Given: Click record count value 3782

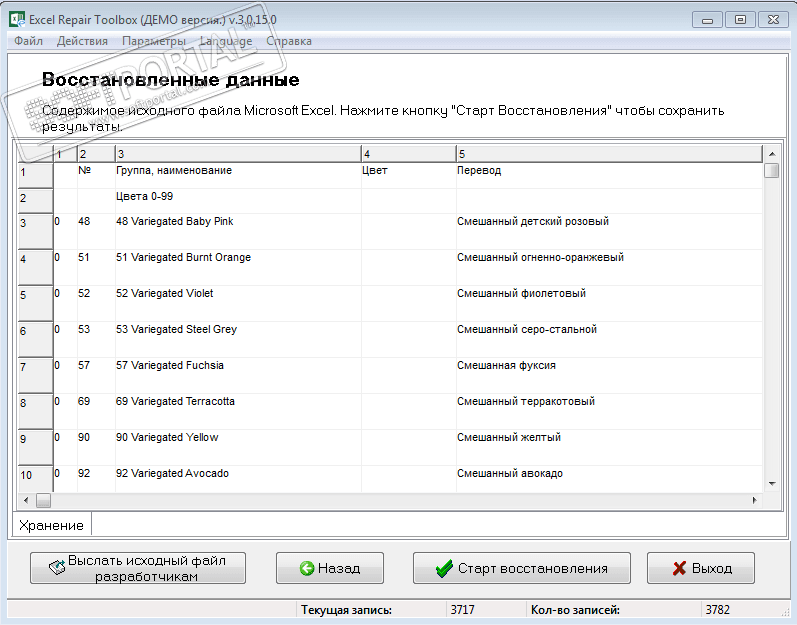Looking at the screenshot, I should [718, 609].
